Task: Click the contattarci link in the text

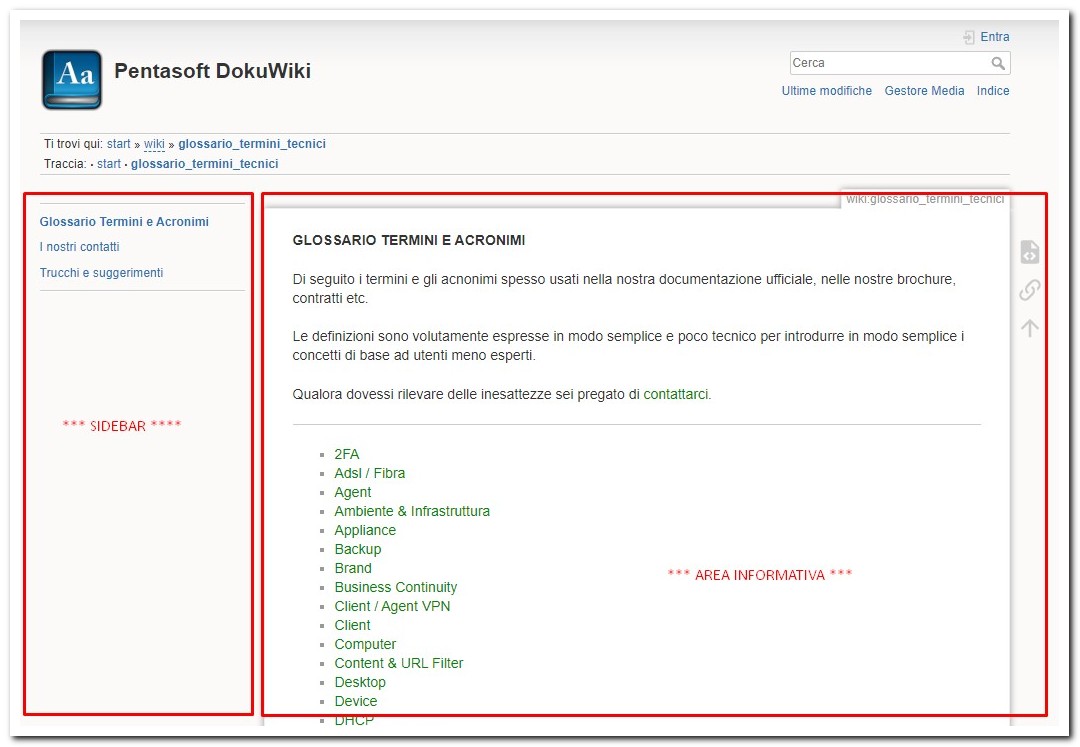Action: tap(676, 395)
